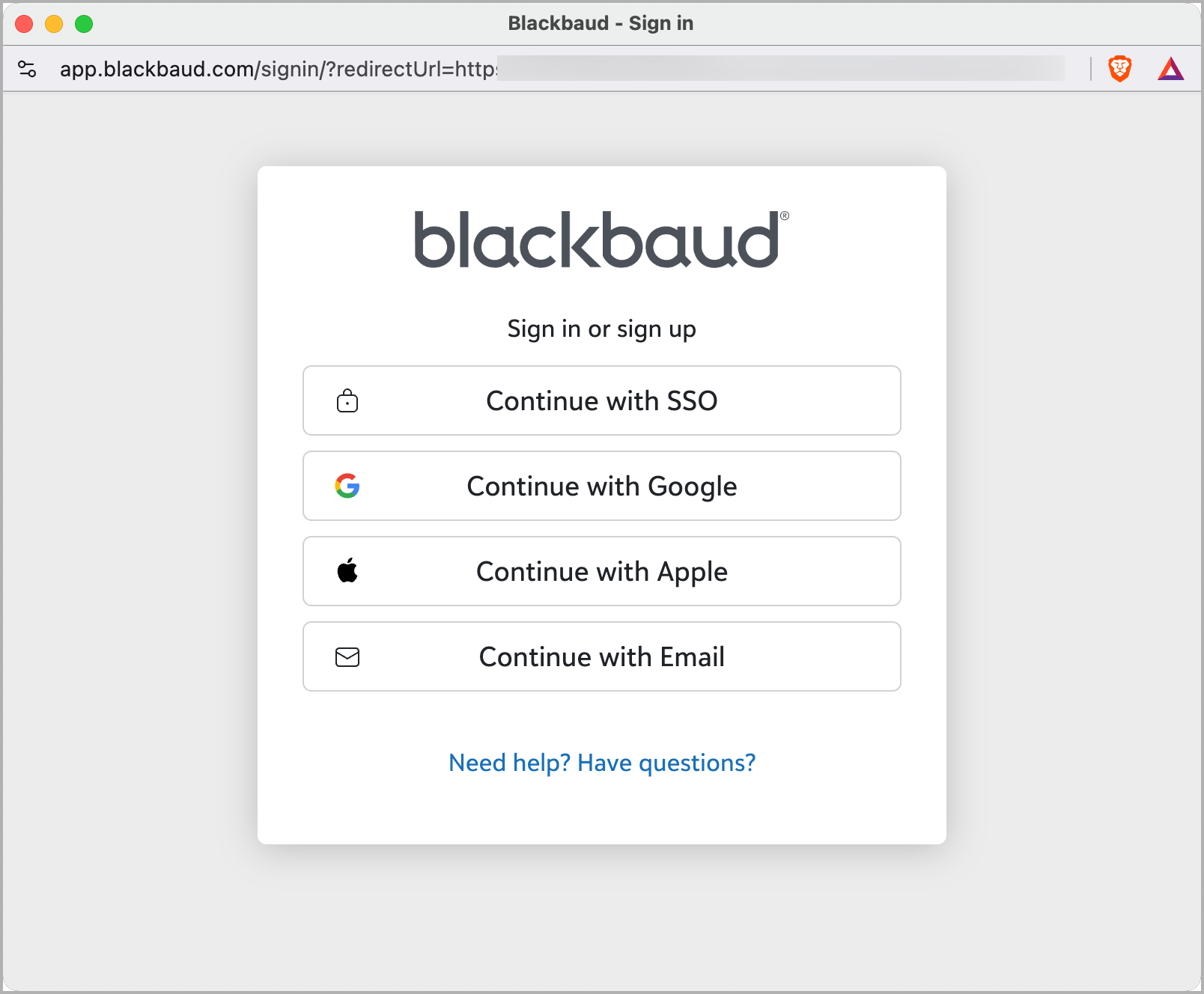Image resolution: width=1204 pixels, height=994 pixels.
Task: Click the Blackbaud - Sign in window title
Action: (x=601, y=24)
